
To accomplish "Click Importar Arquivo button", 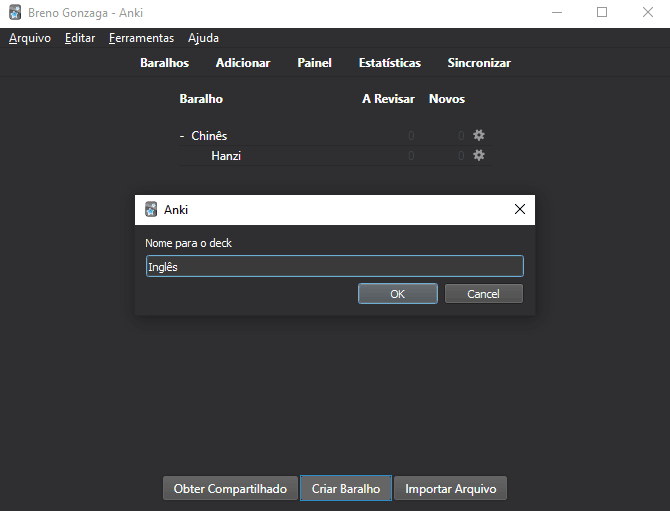I will tap(450, 488).
